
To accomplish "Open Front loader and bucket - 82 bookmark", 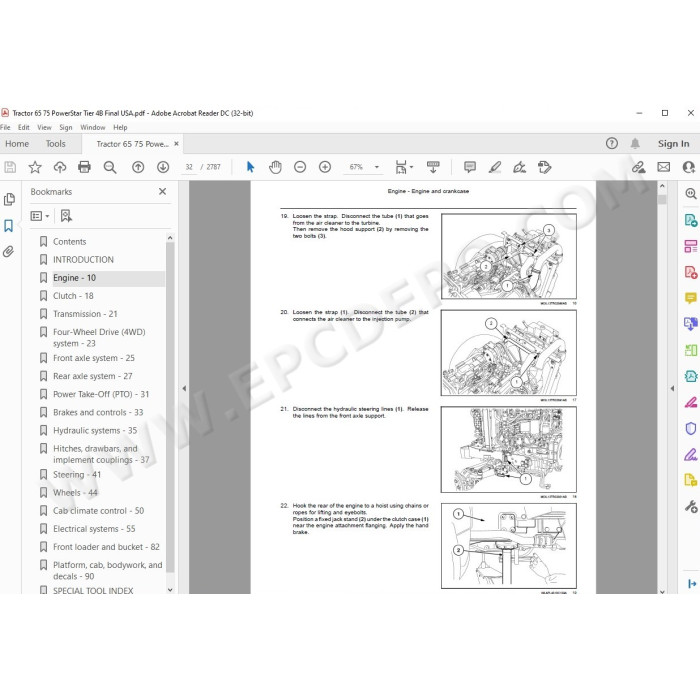I will click(106, 547).
